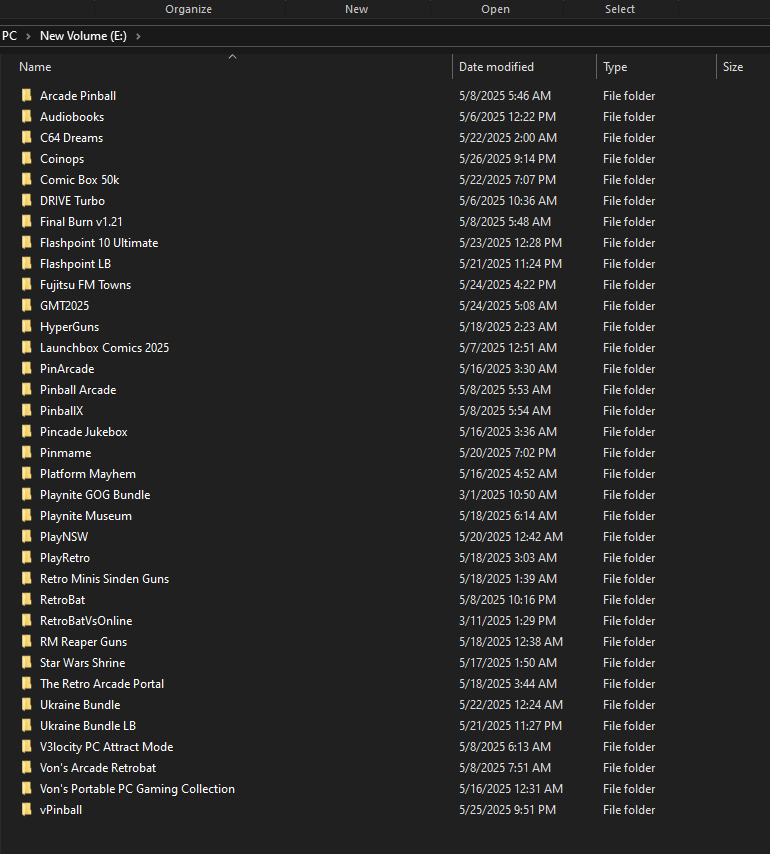Click the 5/16/2025 4:52 AM date cell

(x=508, y=474)
